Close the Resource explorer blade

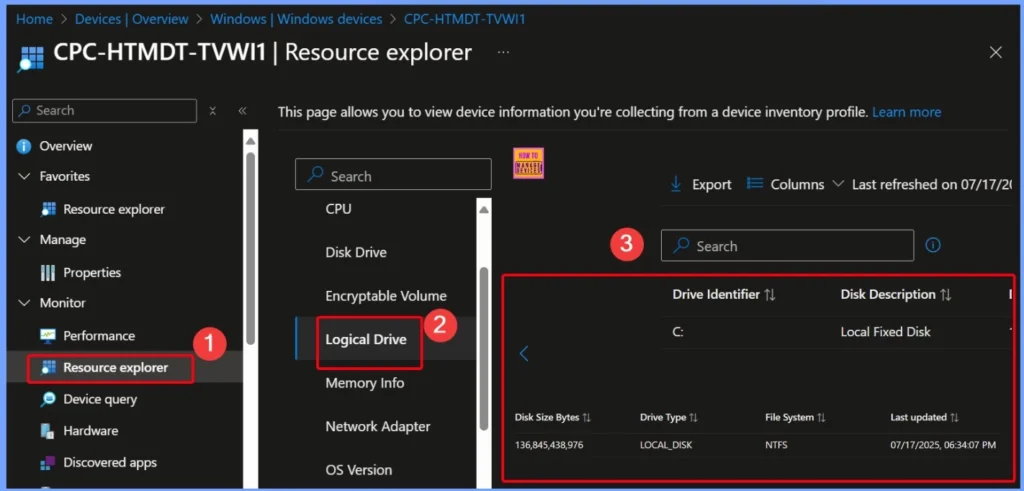pyautogui.click(x=995, y=52)
